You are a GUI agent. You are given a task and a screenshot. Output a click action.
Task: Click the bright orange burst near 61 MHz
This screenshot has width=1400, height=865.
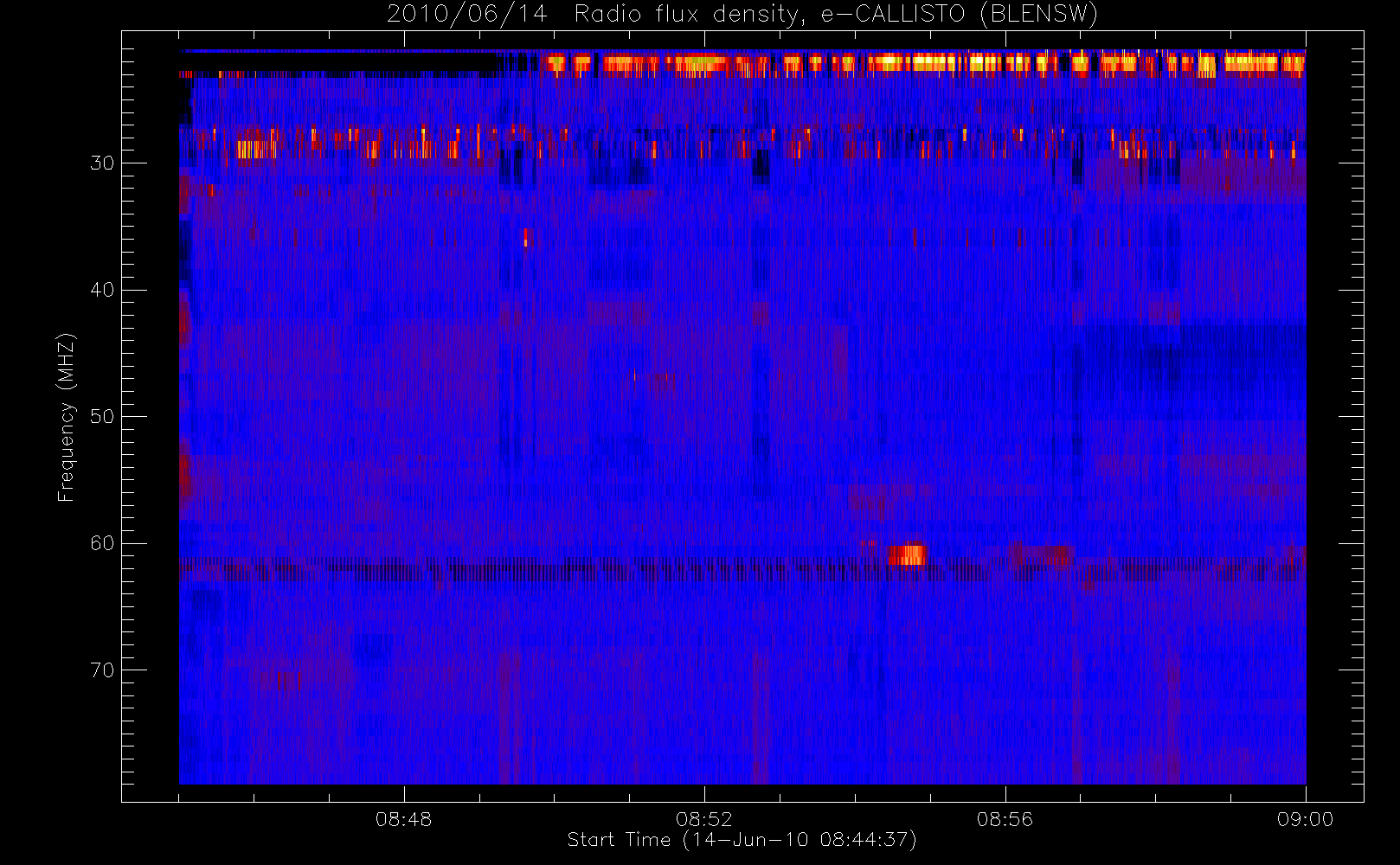[x=907, y=554]
